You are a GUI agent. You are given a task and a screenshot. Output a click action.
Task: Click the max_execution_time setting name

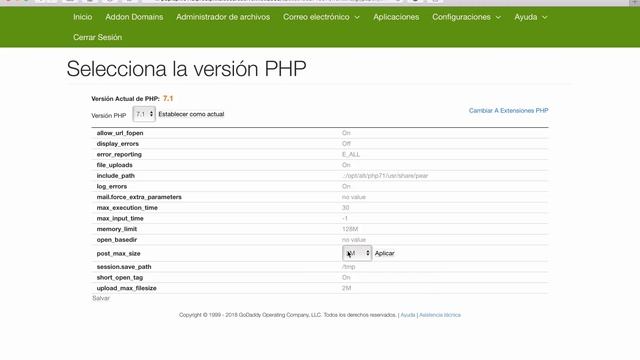(127, 207)
